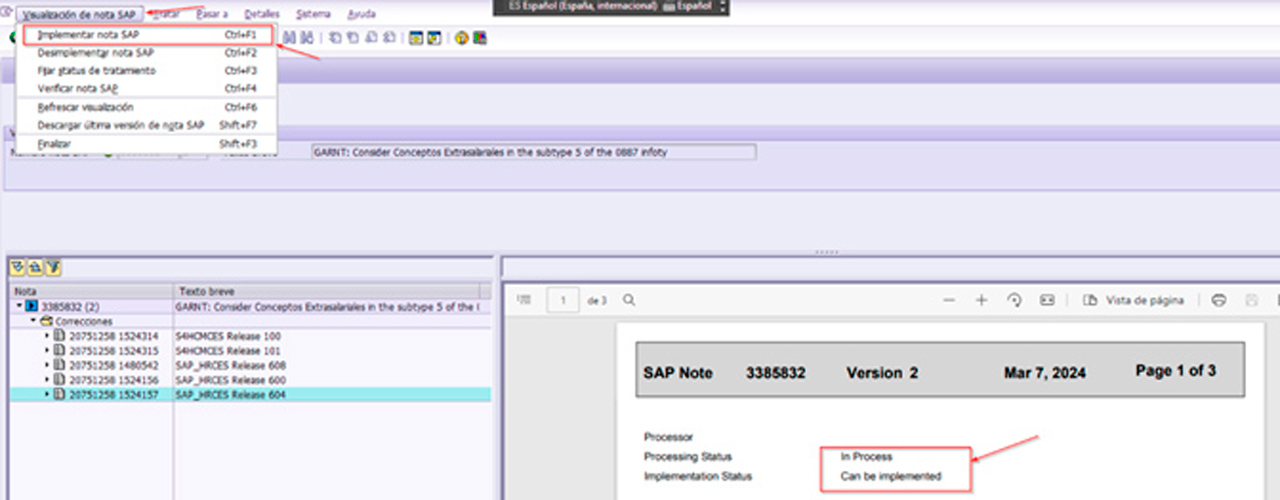Viewport: 1280px width, 500px height.
Task: Select the SAP_HRCES Release 608 row
Action: [x=228, y=366]
